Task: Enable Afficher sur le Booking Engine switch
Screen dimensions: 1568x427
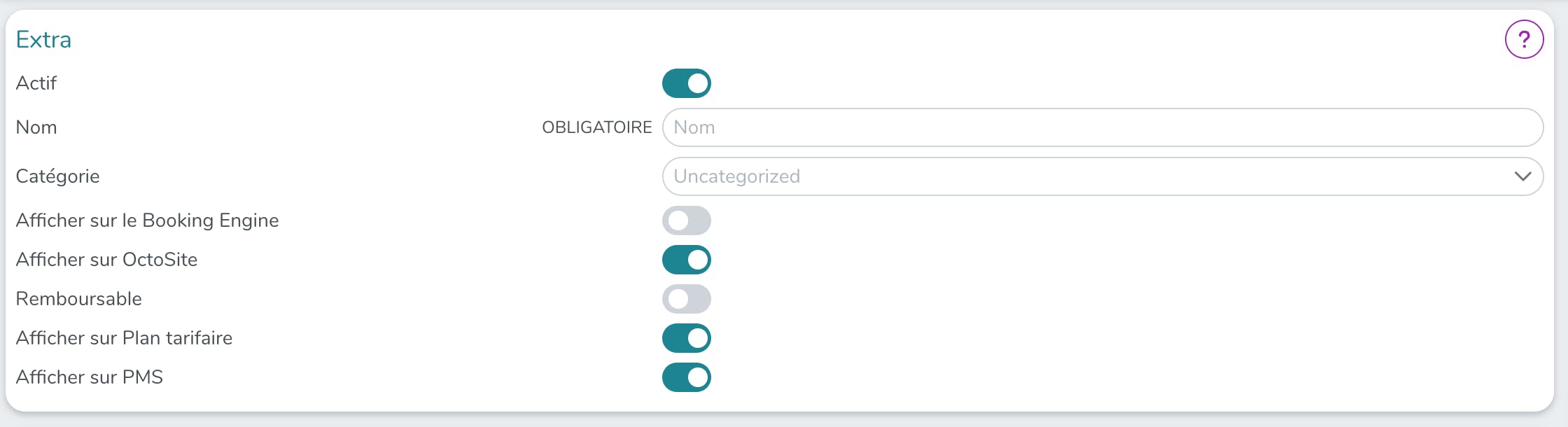Action: 686,220
